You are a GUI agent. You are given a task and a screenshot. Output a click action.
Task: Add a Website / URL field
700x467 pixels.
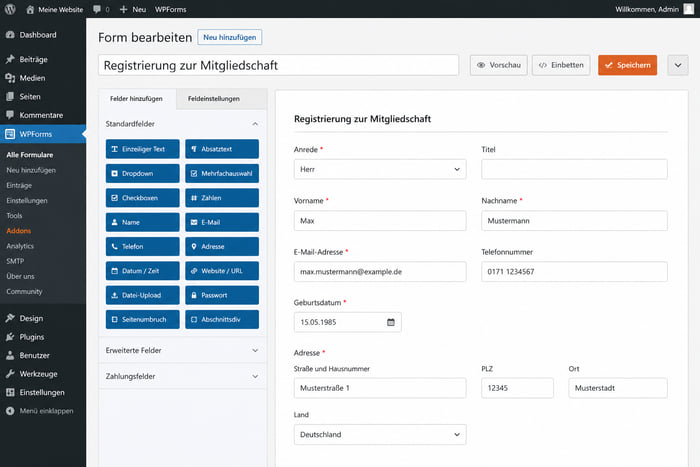(222, 271)
